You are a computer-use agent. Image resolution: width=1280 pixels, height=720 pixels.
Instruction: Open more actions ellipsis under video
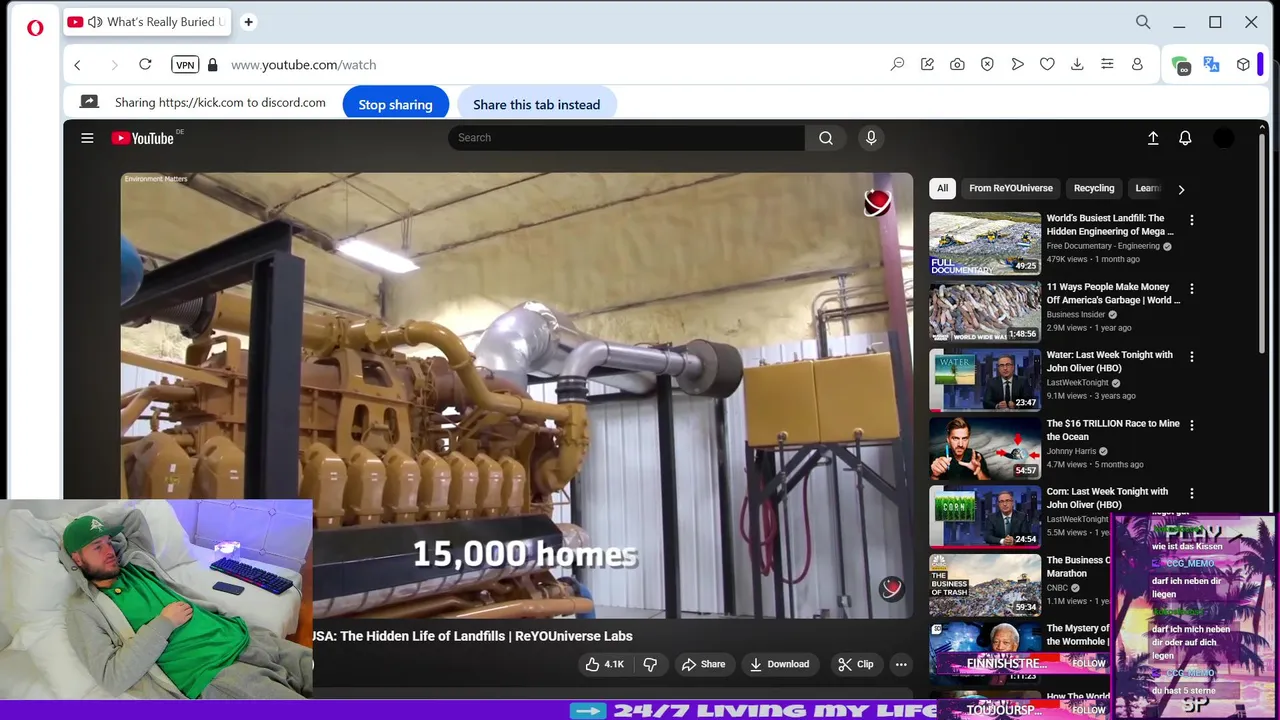point(901,664)
